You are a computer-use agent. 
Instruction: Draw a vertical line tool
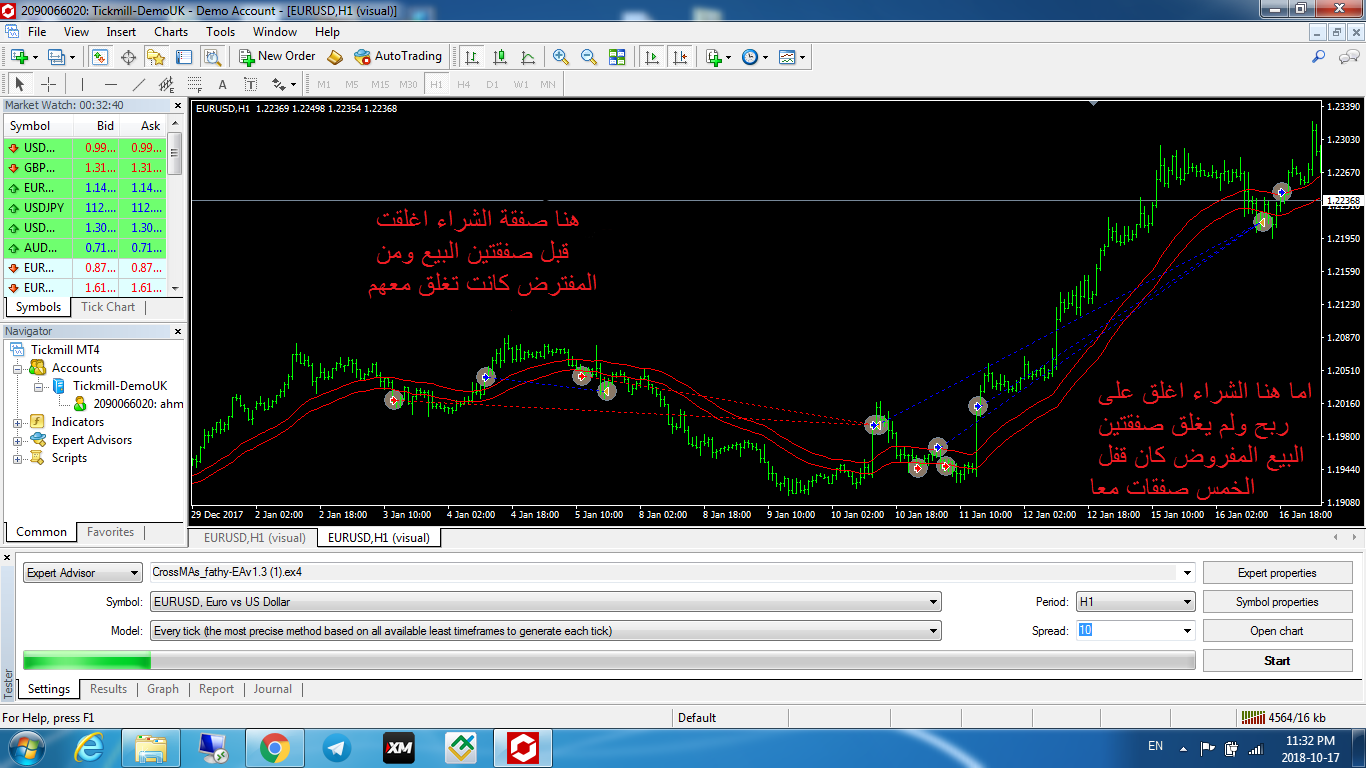[x=82, y=84]
